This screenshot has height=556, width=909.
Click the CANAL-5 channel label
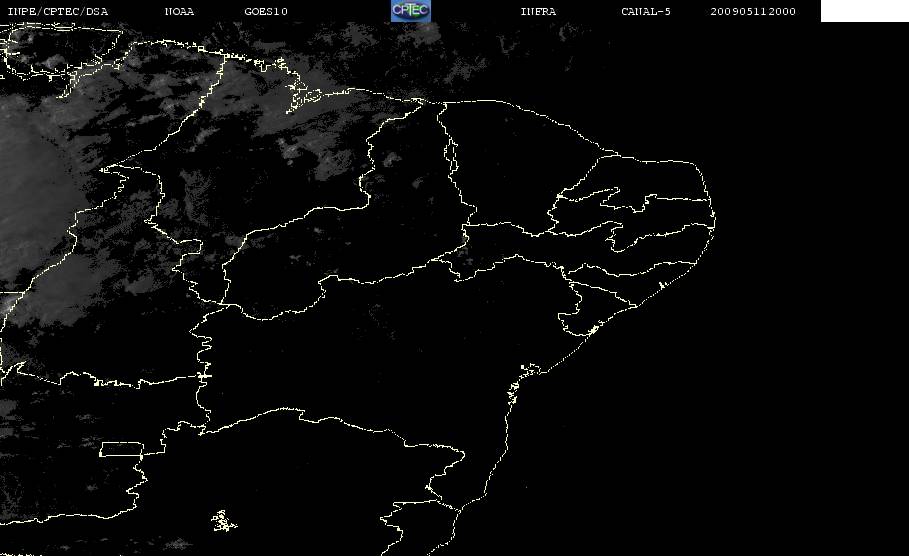[646, 12]
